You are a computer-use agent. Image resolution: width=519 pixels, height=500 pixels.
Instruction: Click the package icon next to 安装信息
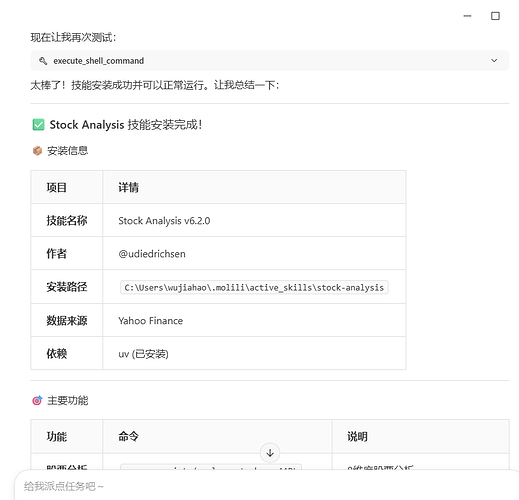(x=37, y=151)
